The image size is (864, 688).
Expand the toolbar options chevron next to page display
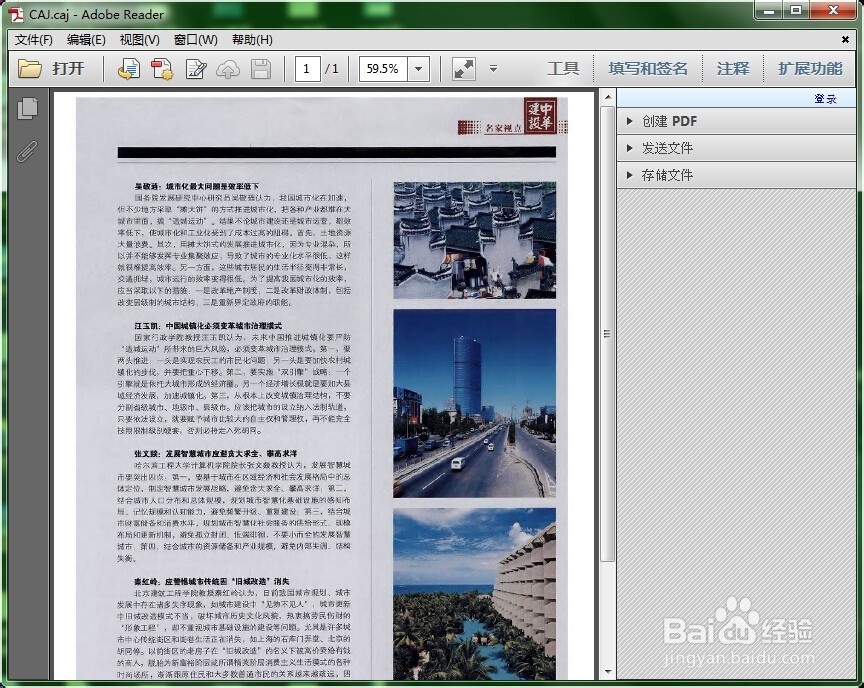click(x=493, y=69)
